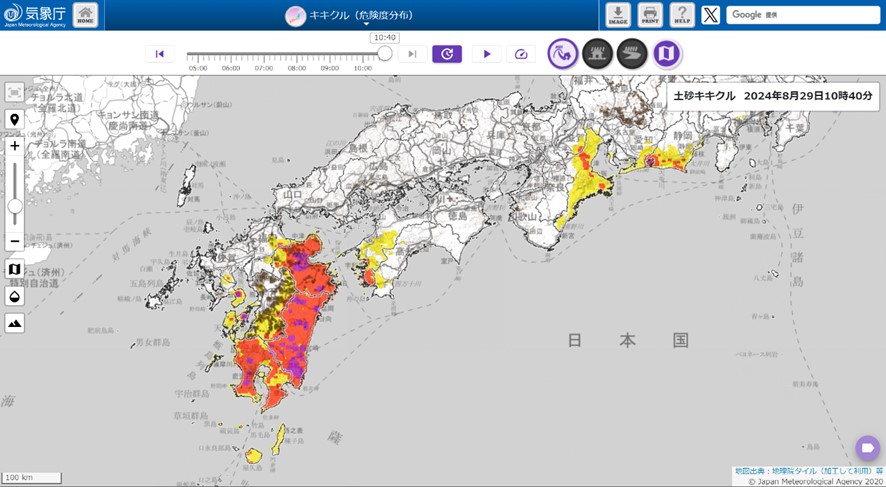Toggle the landslide risk layer button
The width and height of the screenshot is (886, 487).
563,54
